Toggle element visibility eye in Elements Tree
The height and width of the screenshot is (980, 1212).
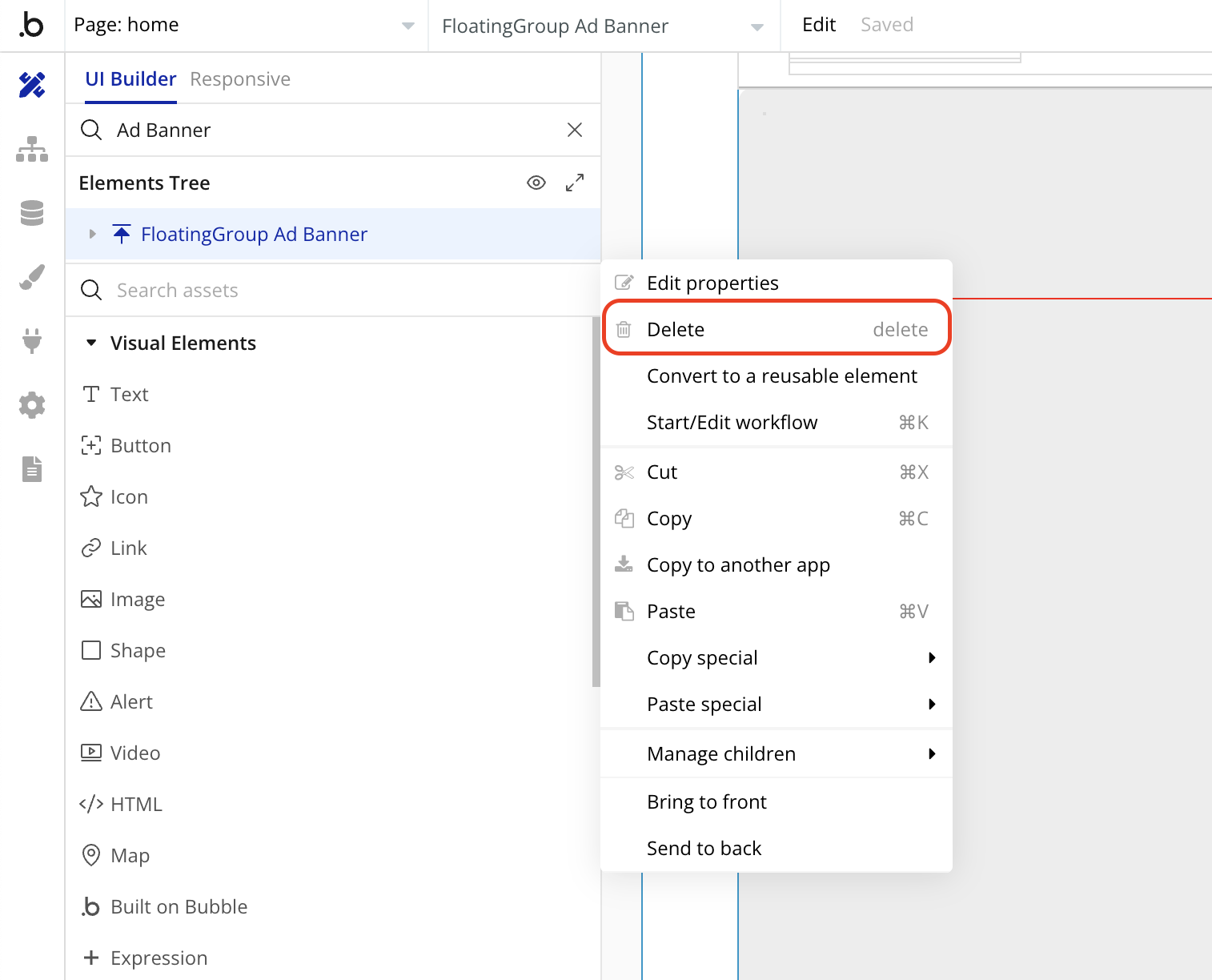click(x=536, y=183)
